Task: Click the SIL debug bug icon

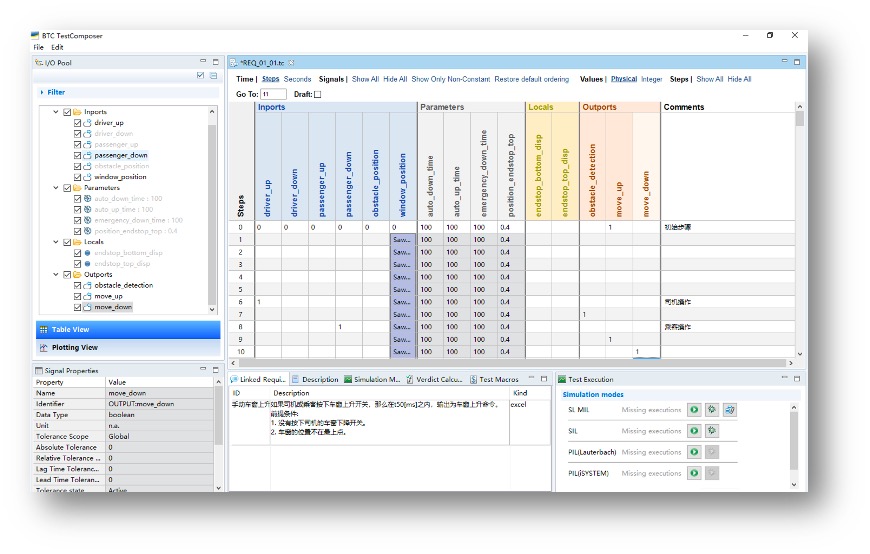Action: tap(712, 431)
